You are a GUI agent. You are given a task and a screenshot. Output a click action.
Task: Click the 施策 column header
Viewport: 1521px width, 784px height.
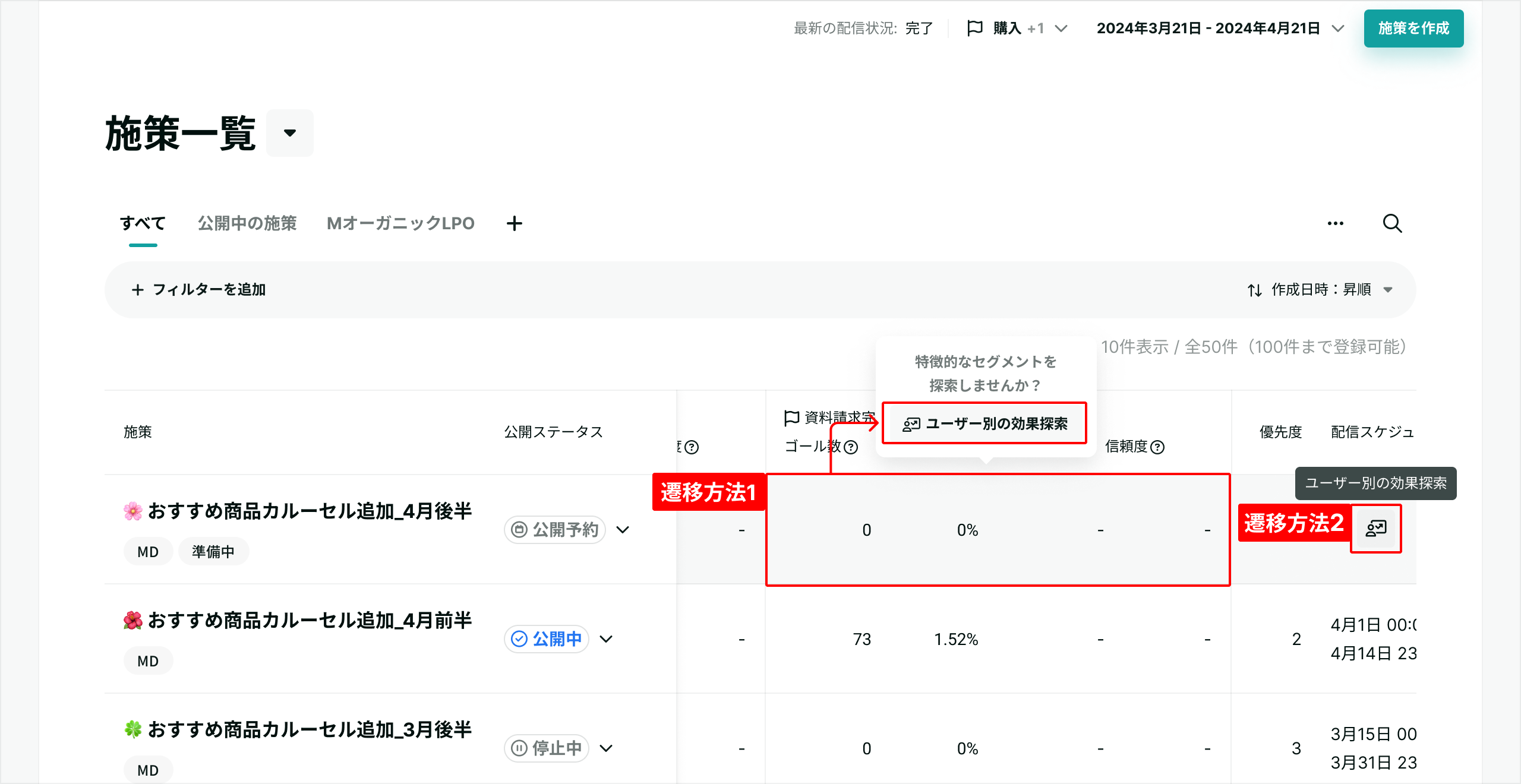pos(138,432)
